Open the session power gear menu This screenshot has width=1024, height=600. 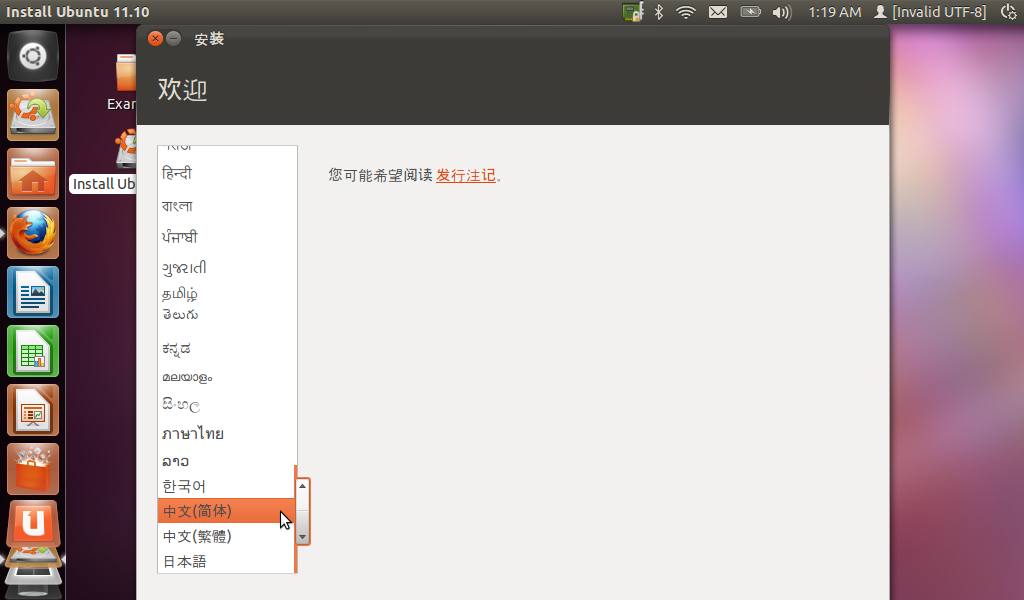pyautogui.click(x=1009, y=12)
